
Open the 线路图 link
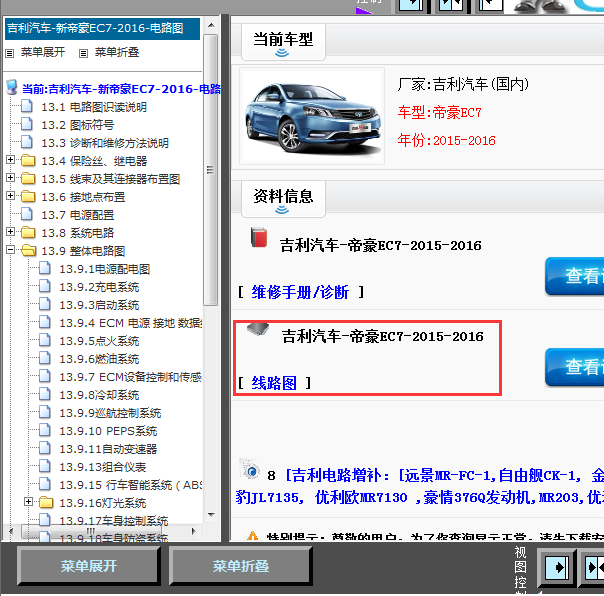tap(274, 383)
